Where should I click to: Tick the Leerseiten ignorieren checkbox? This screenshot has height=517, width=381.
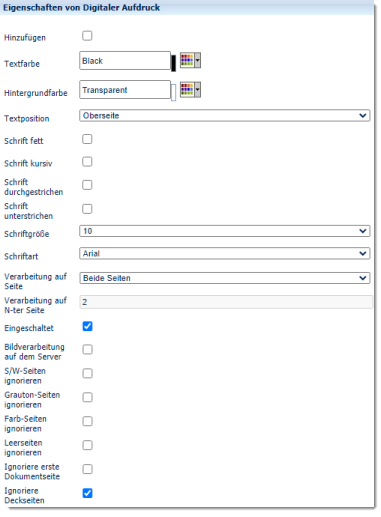coord(88,445)
